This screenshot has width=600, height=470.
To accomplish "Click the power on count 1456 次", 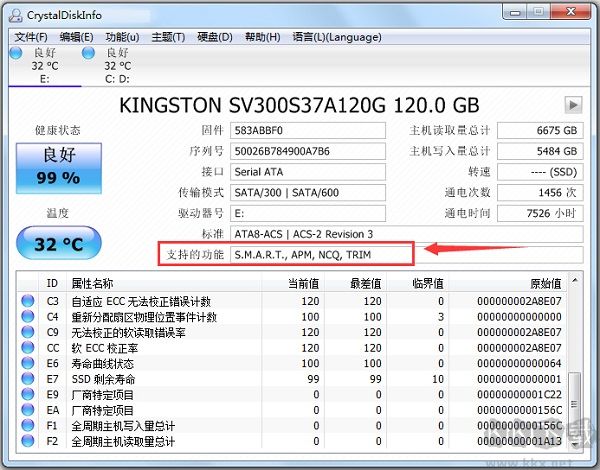I will pyautogui.click(x=540, y=193).
